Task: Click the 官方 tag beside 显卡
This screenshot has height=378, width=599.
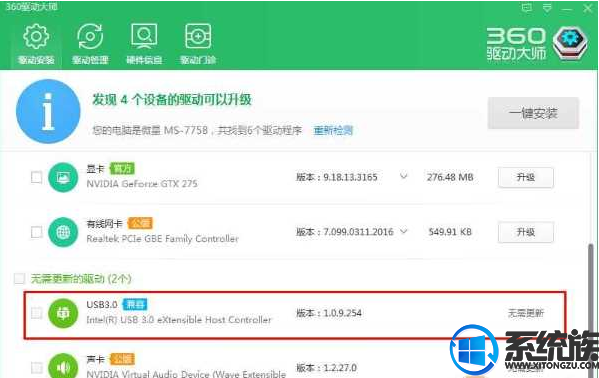Action: [x=122, y=168]
